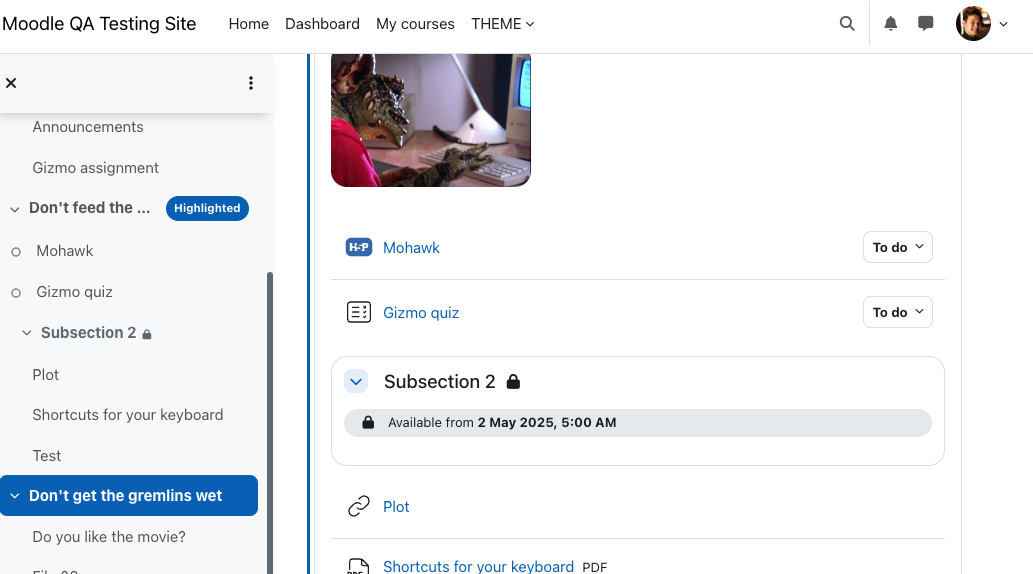Click the lock icon in availability notice
The image size is (1033, 574).
coord(368,422)
